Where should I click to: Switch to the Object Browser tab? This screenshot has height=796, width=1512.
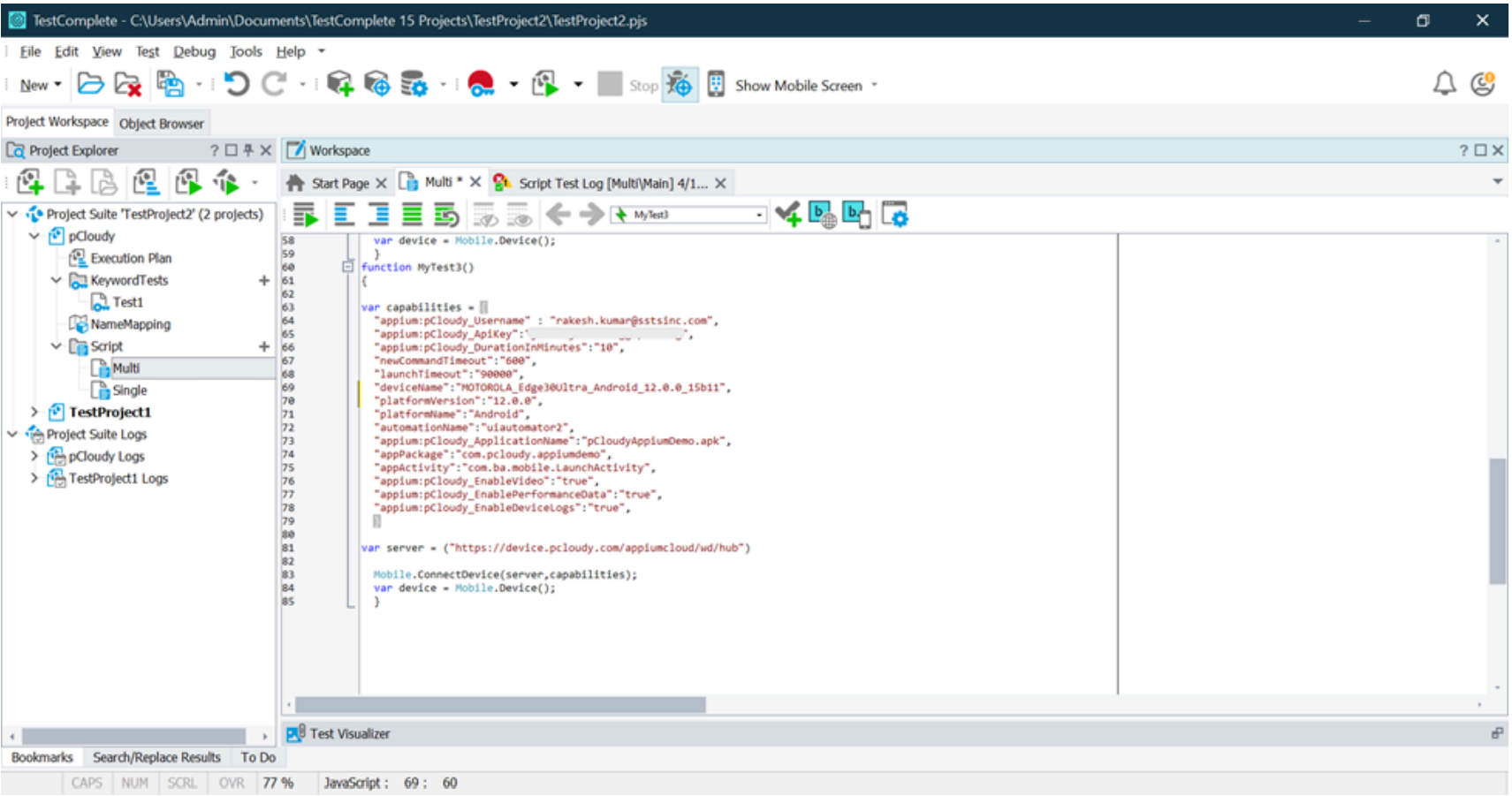click(161, 124)
